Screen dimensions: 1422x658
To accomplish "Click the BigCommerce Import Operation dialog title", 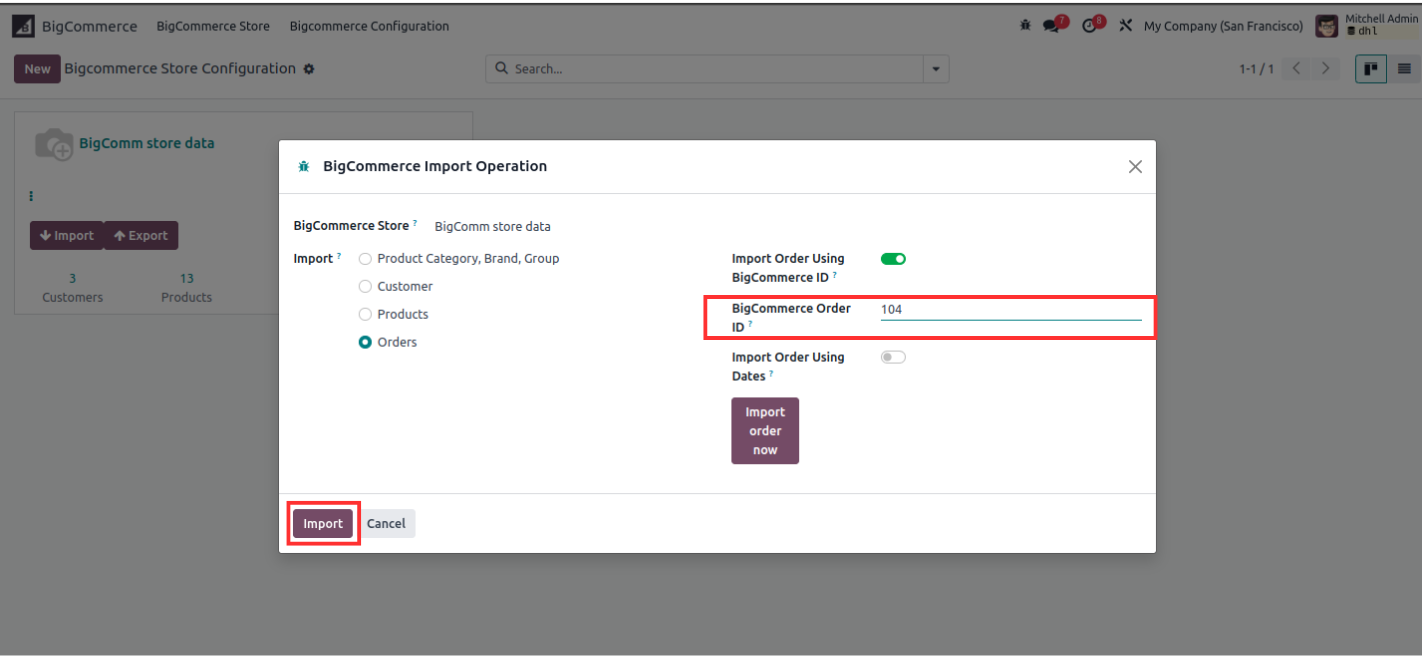I will tap(435, 167).
